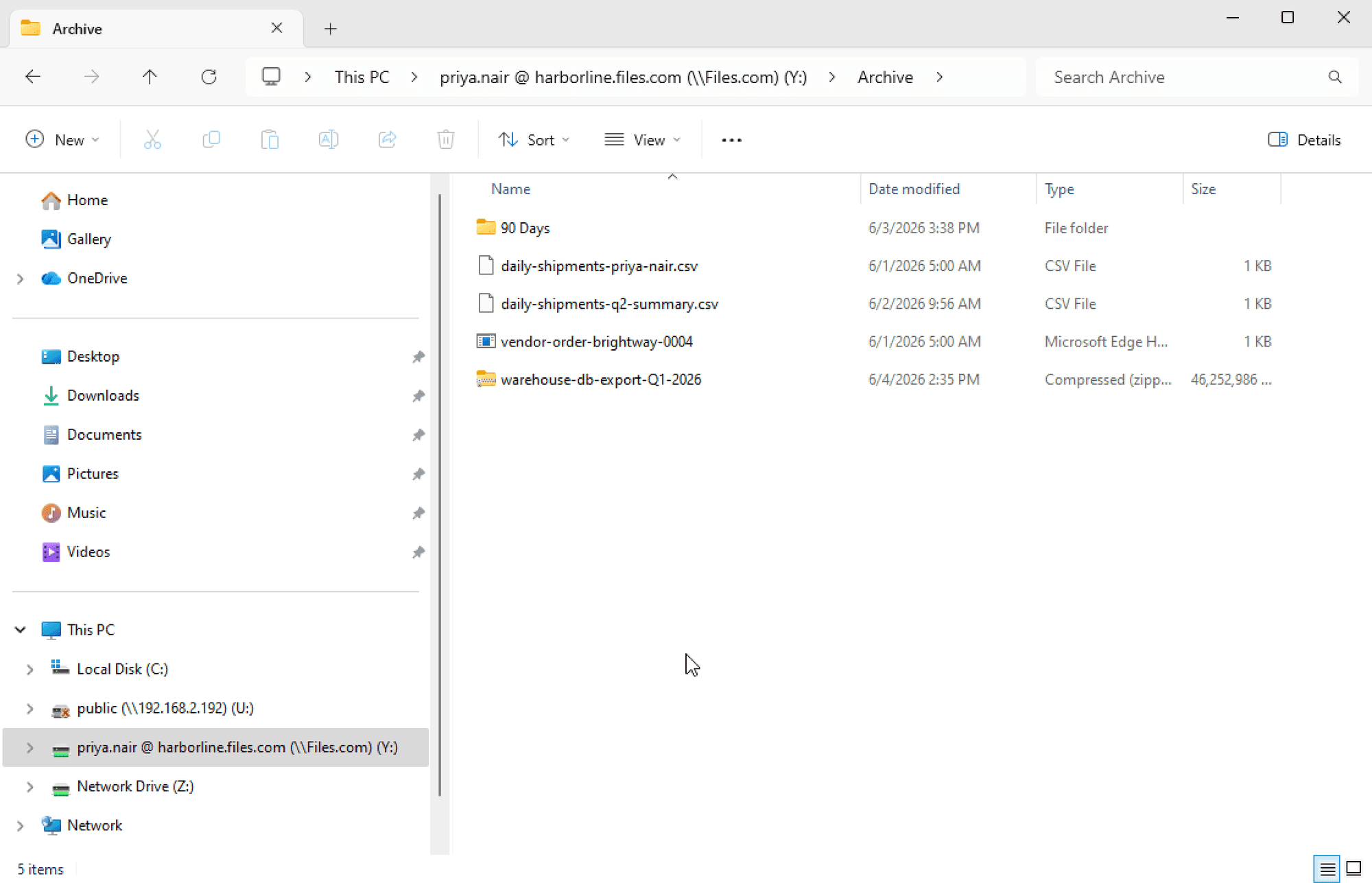Sort by Type column header
The image size is (1372, 883).
pyautogui.click(x=1058, y=189)
